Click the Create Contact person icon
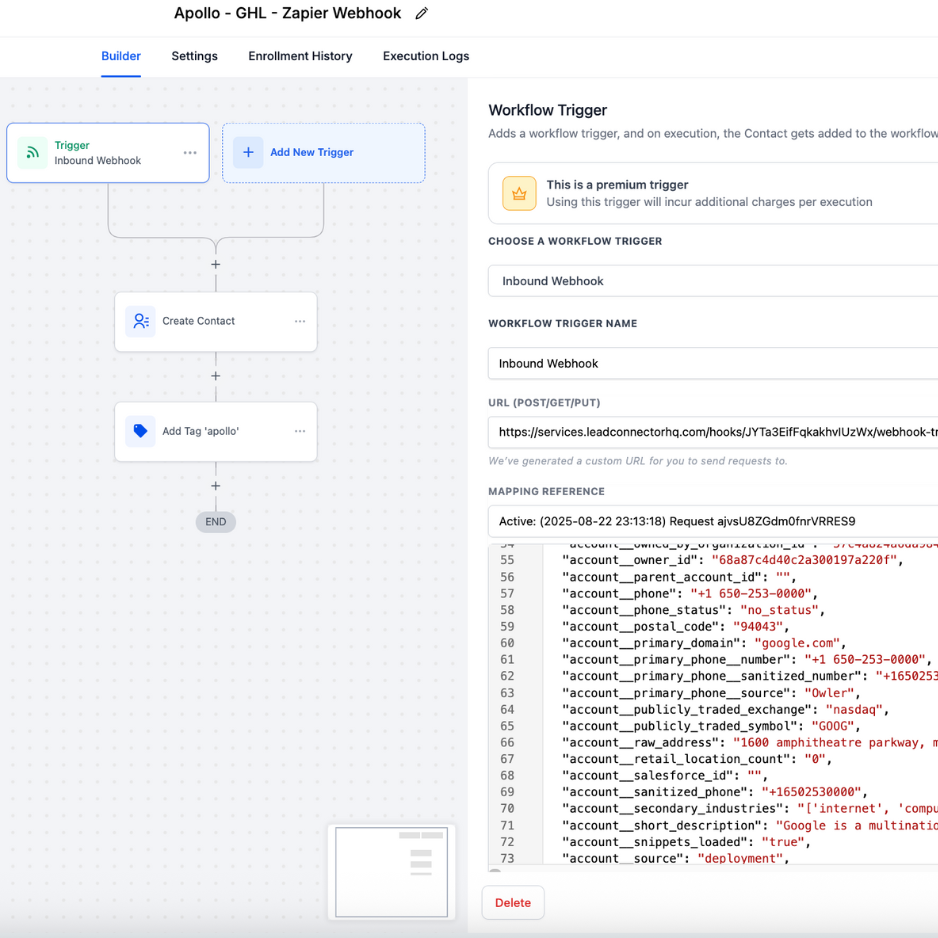Screen dimensions: 938x938 140,321
